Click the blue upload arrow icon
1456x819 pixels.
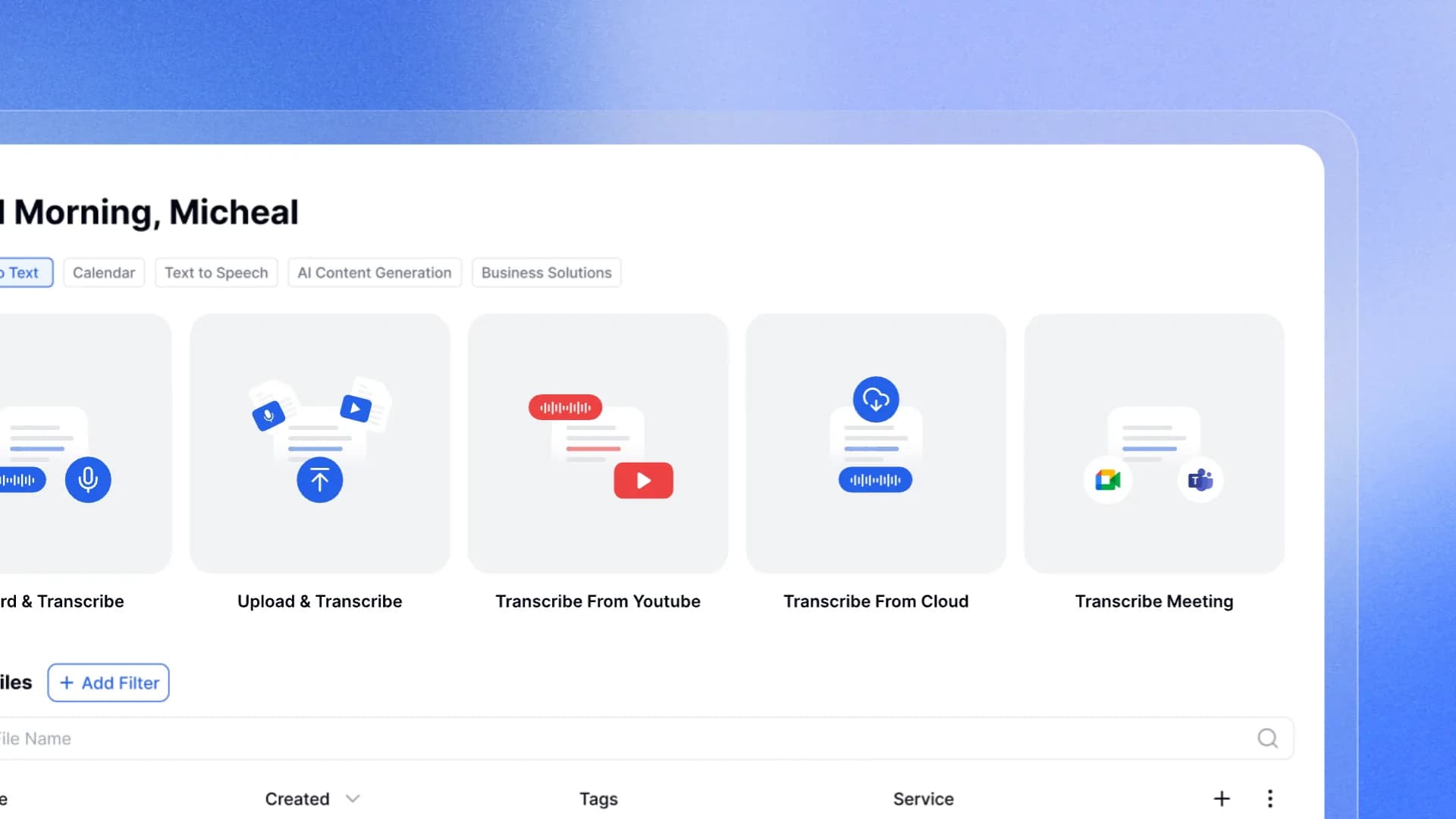[319, 479]
